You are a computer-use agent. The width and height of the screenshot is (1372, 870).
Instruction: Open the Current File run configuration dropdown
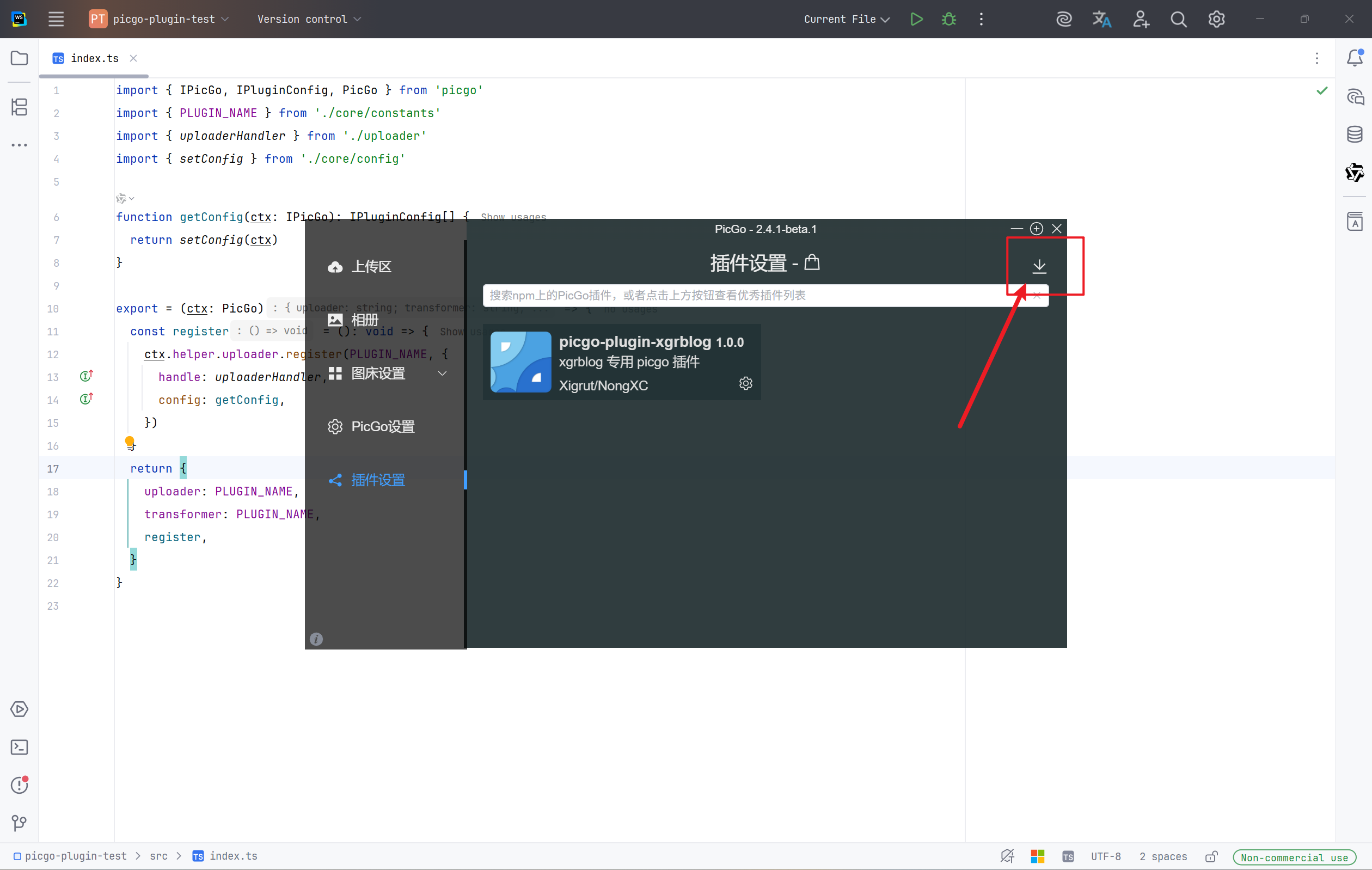pos(846,19)
